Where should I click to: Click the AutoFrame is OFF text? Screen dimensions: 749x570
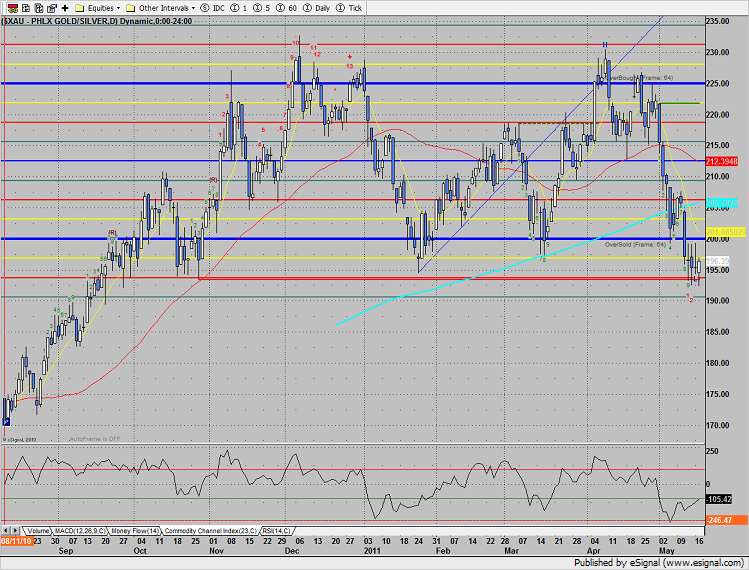[95, 439]
